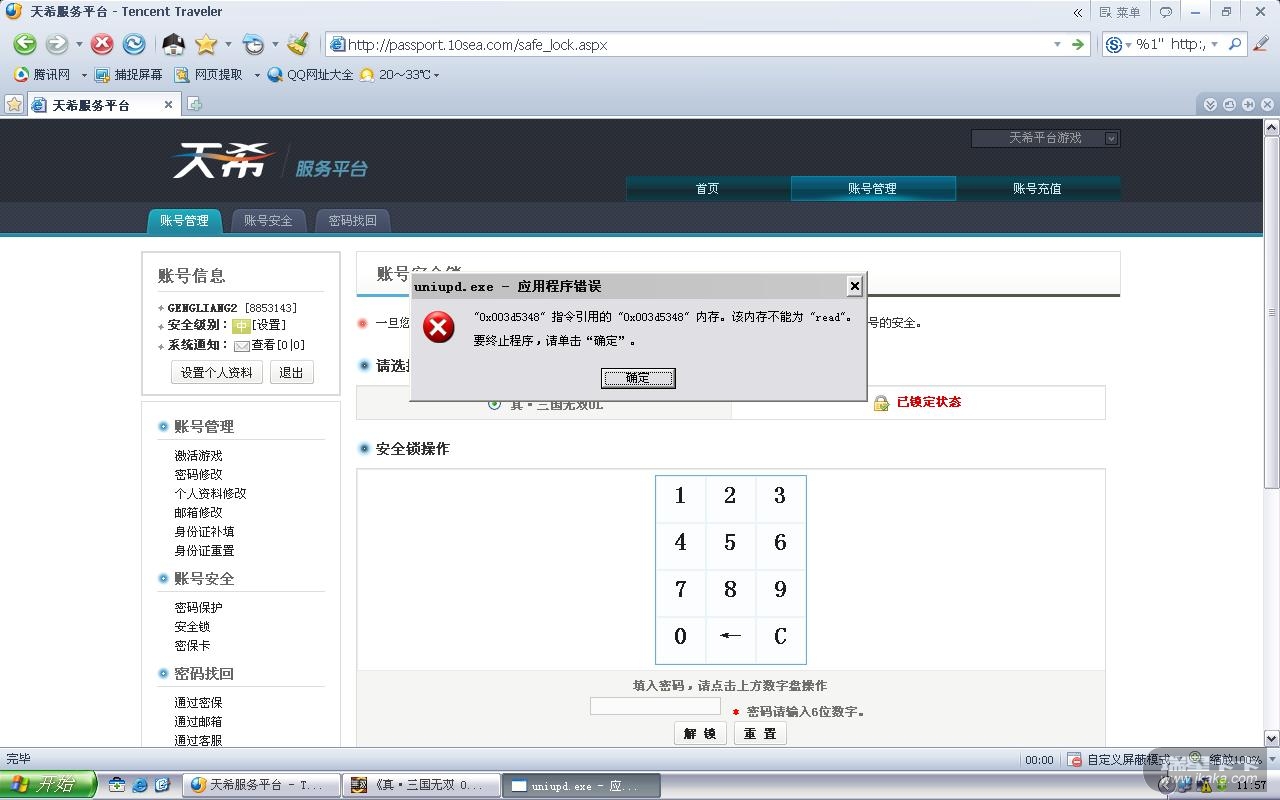
Task: Click the speech bubble icon in title bar
Action: (1165, 12)
